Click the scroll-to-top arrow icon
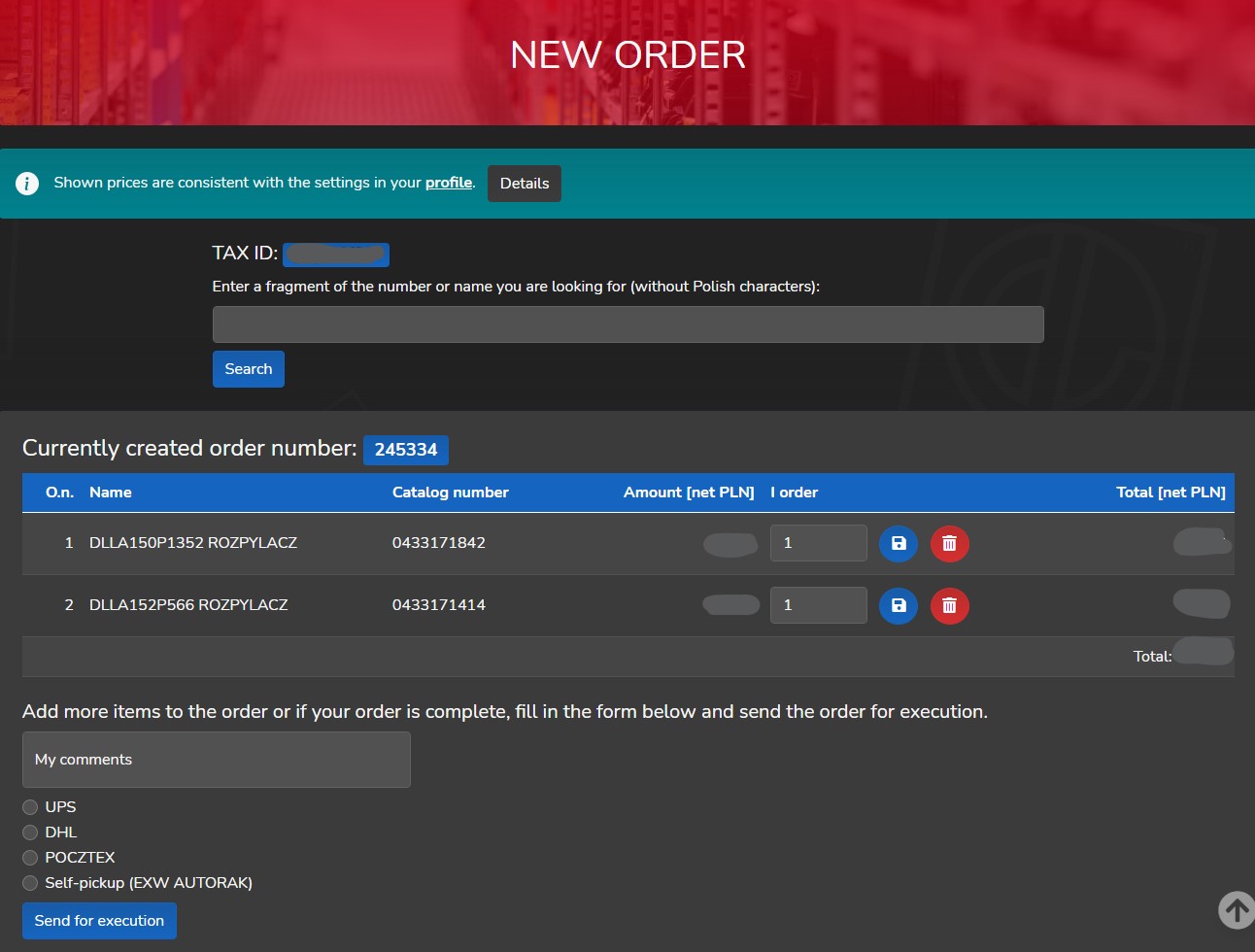The height and width of the screenshot is (952, 1255). (1237, 910)
